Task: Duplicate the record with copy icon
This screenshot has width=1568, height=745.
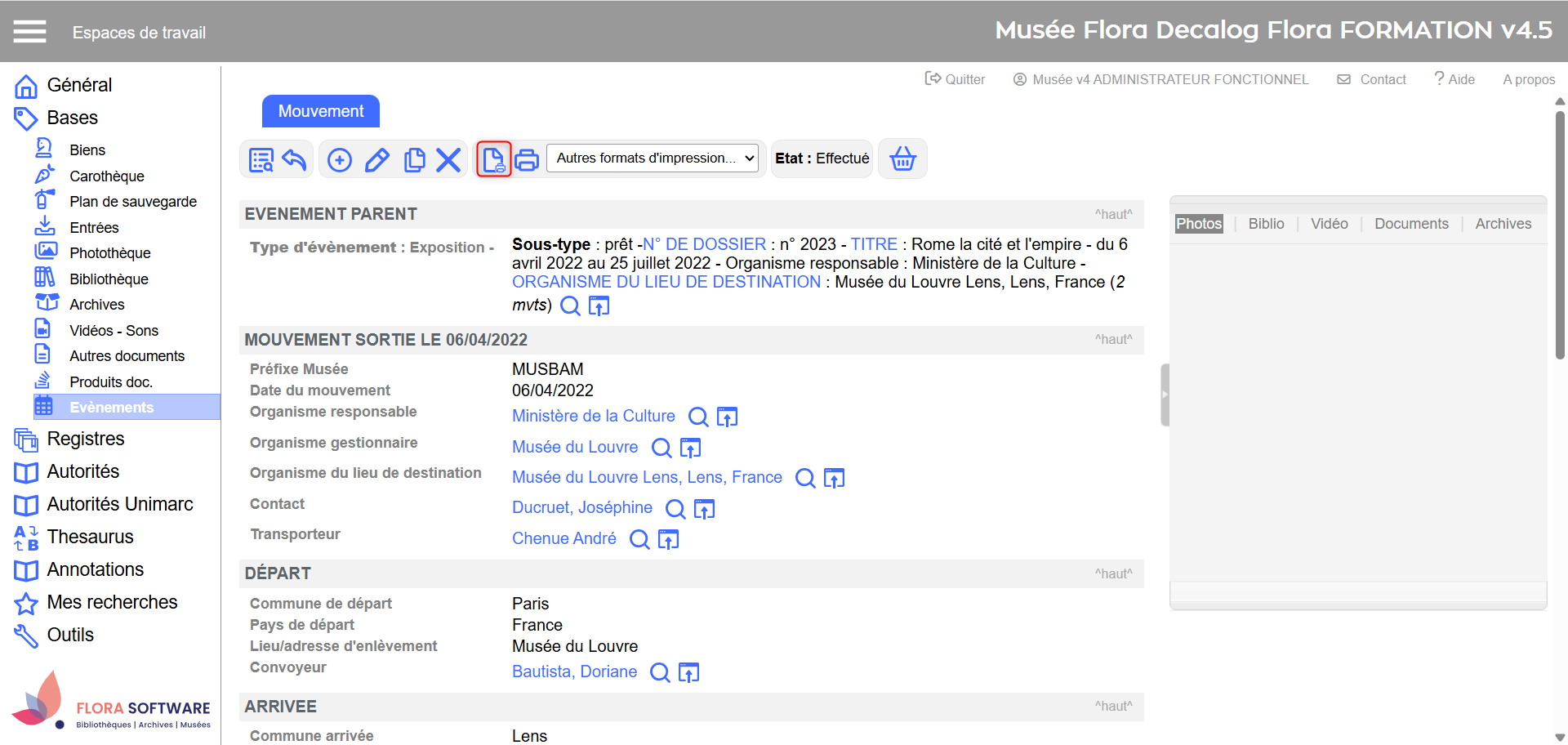Action: click(x=414, y=159)
